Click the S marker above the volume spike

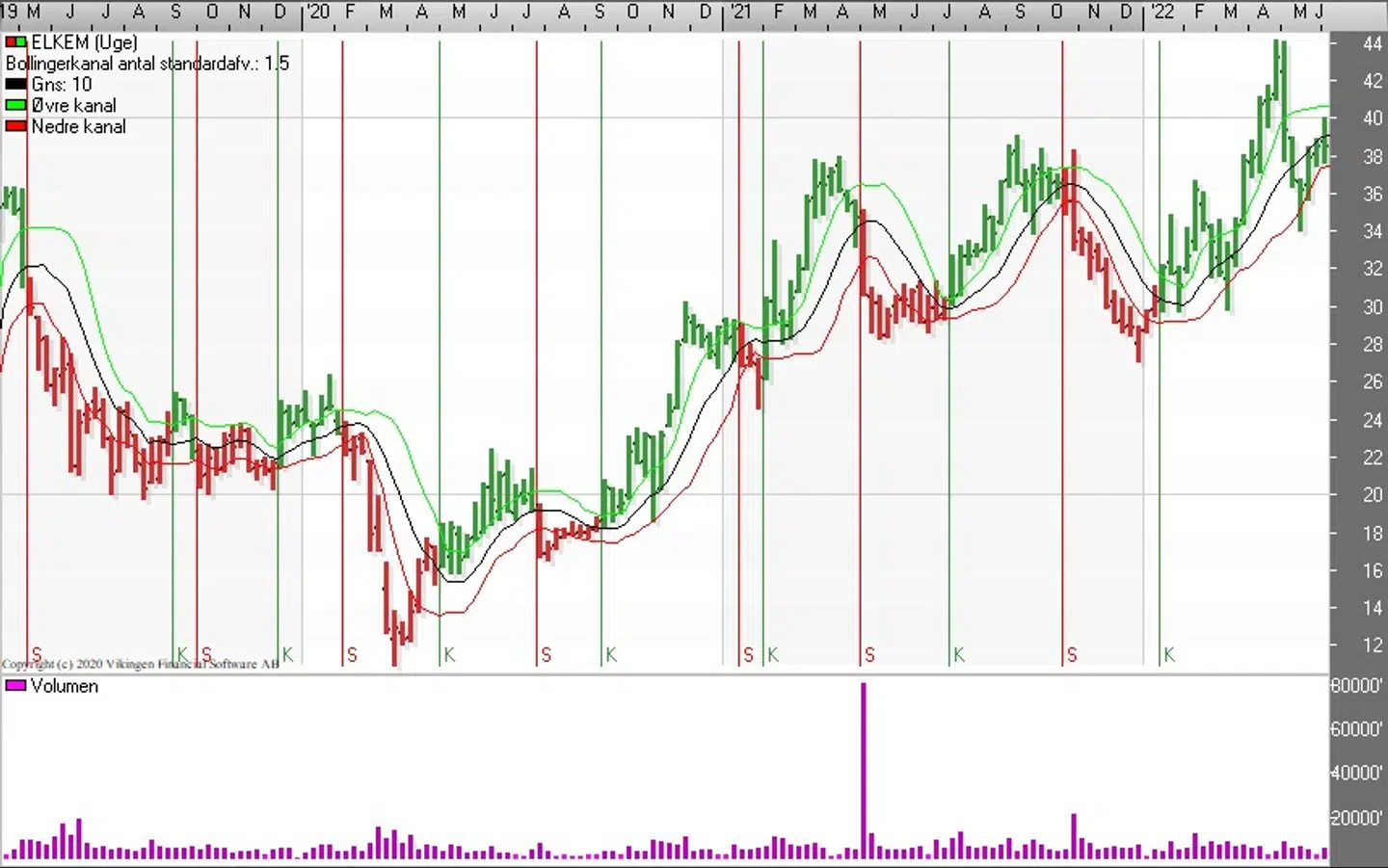pos(869,655)
